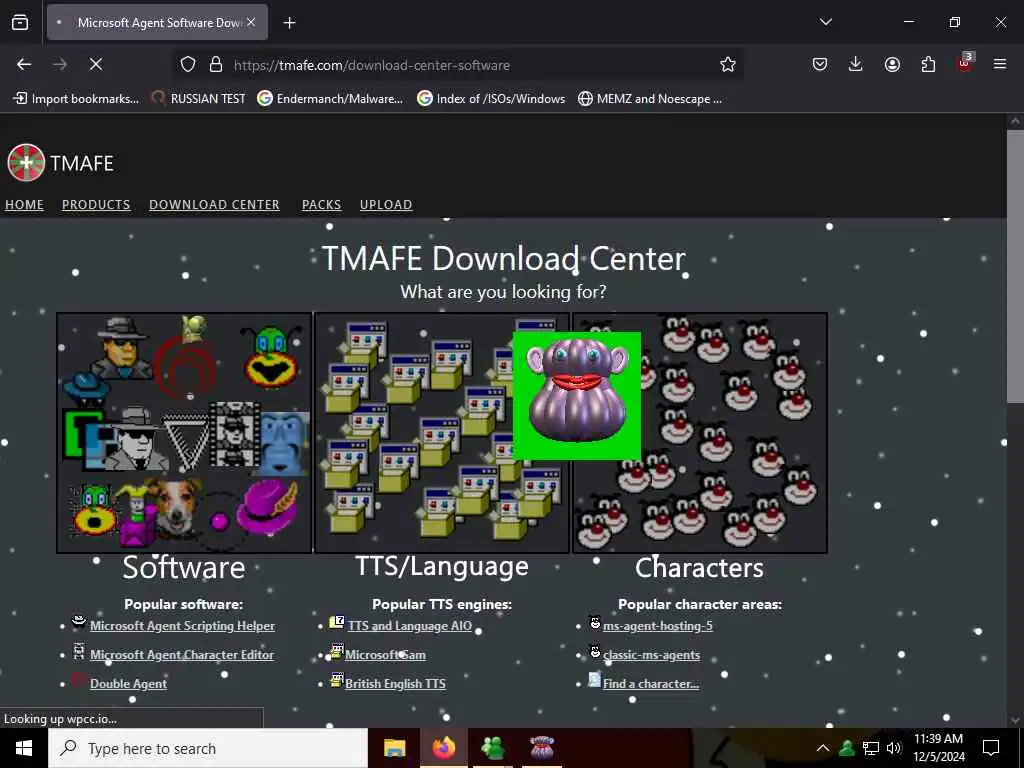Open British English TTS link
This screenshot has height=768, width=1024.
(x=395, y=684)
